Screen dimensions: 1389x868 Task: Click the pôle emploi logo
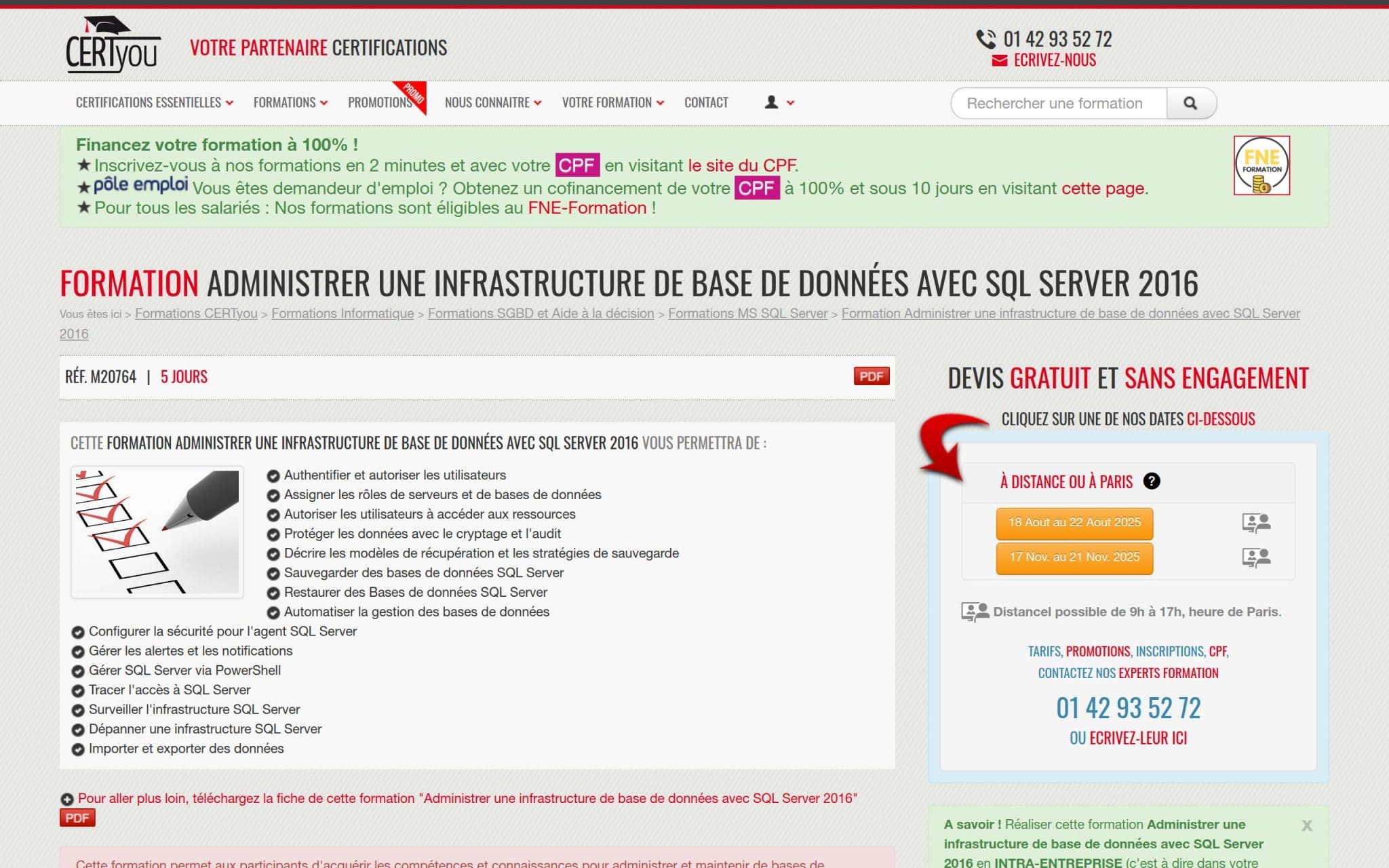140,184
